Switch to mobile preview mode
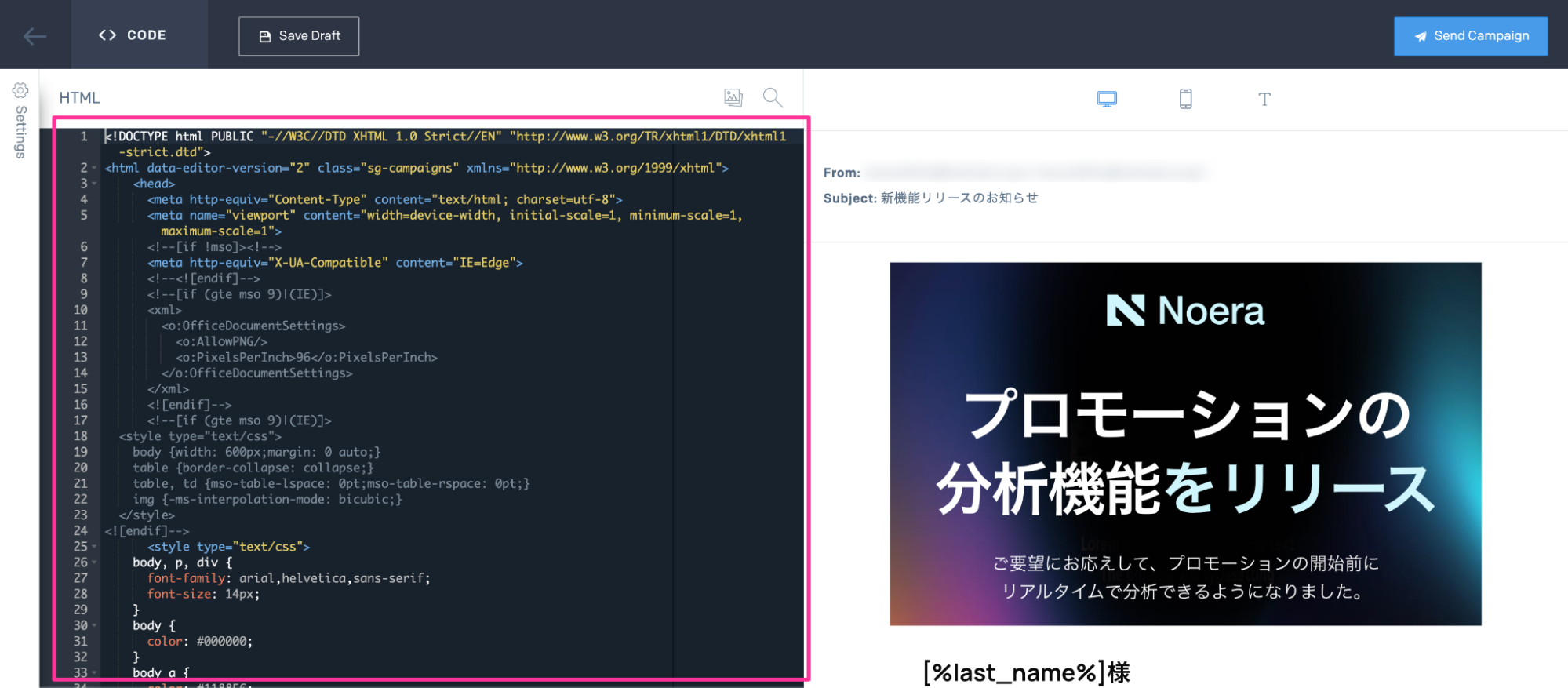Image resolution: width=1568 pixels, height=688 pixels. click(1186, 99)
